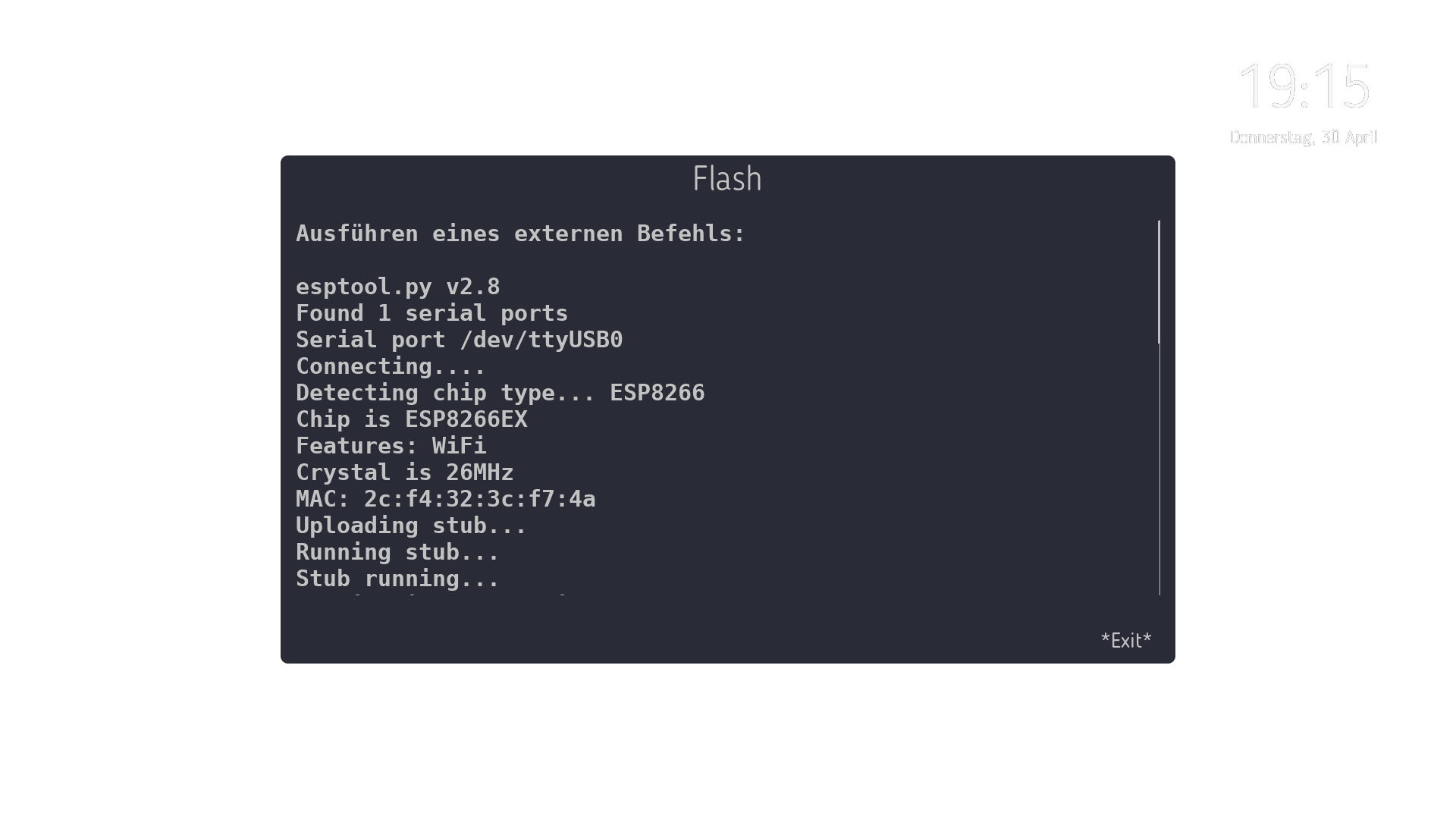Click the Flash dialog title

pyautogui.click(x=727, y=179)
